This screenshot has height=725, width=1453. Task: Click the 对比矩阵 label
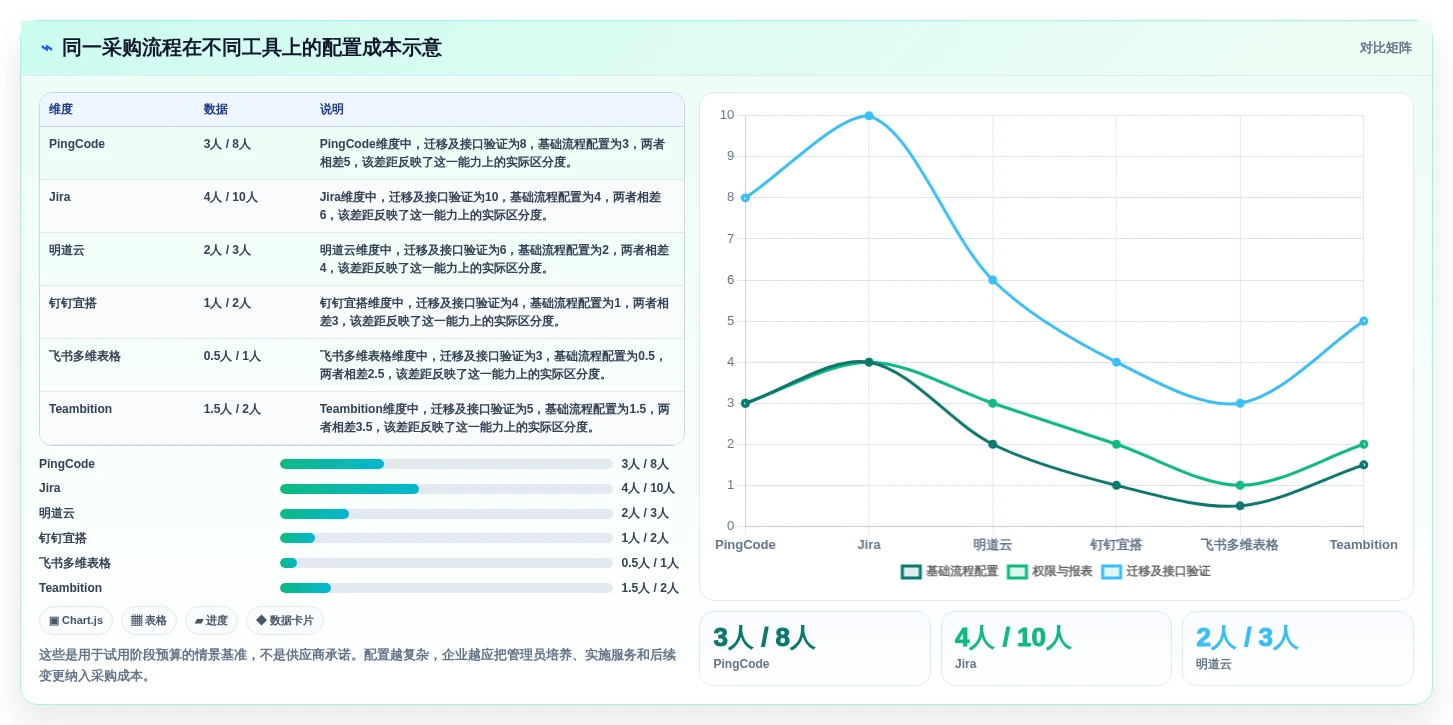[1385, 48]
